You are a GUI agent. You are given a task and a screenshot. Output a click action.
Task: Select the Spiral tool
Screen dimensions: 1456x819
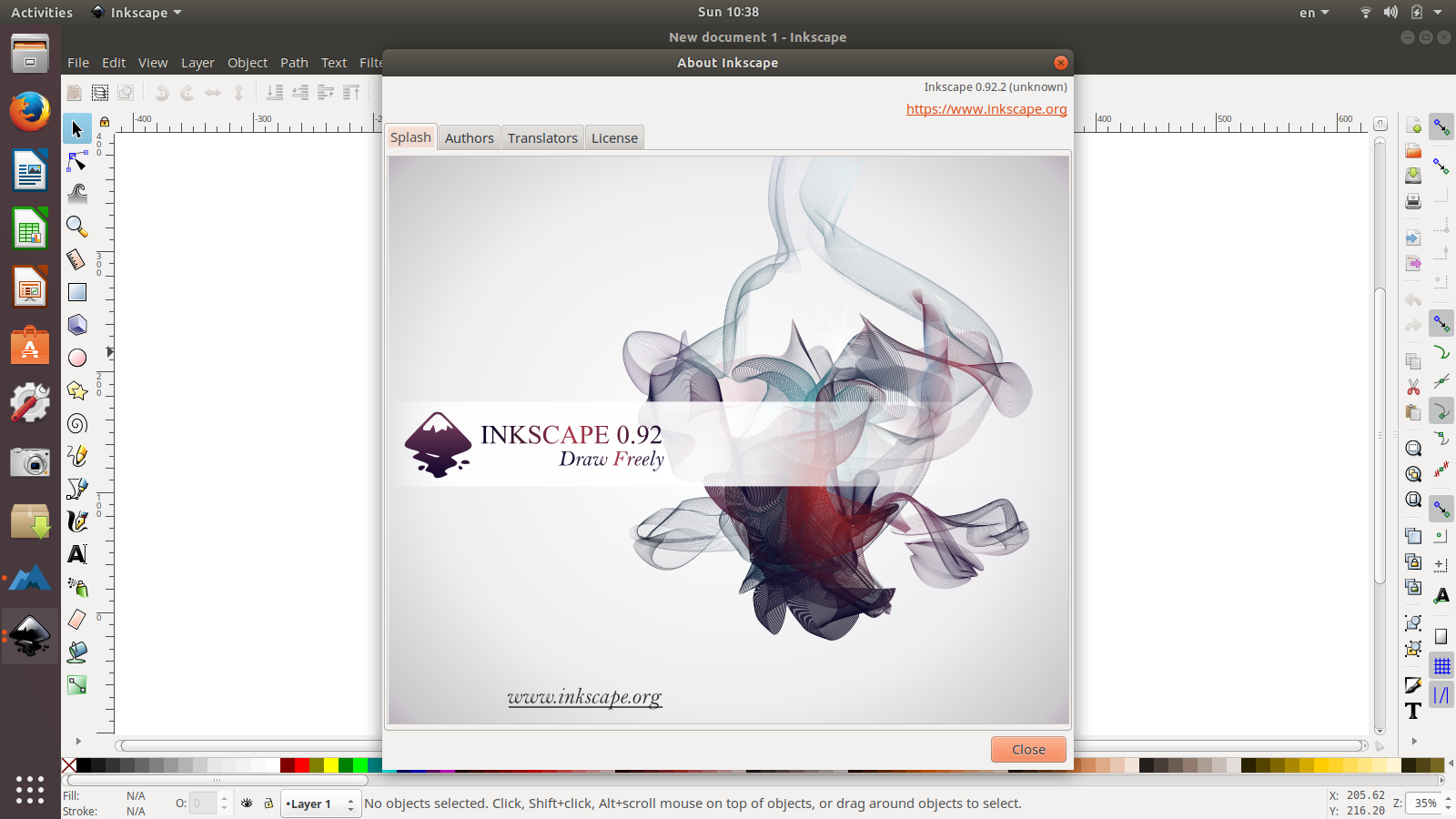[77, 423]
